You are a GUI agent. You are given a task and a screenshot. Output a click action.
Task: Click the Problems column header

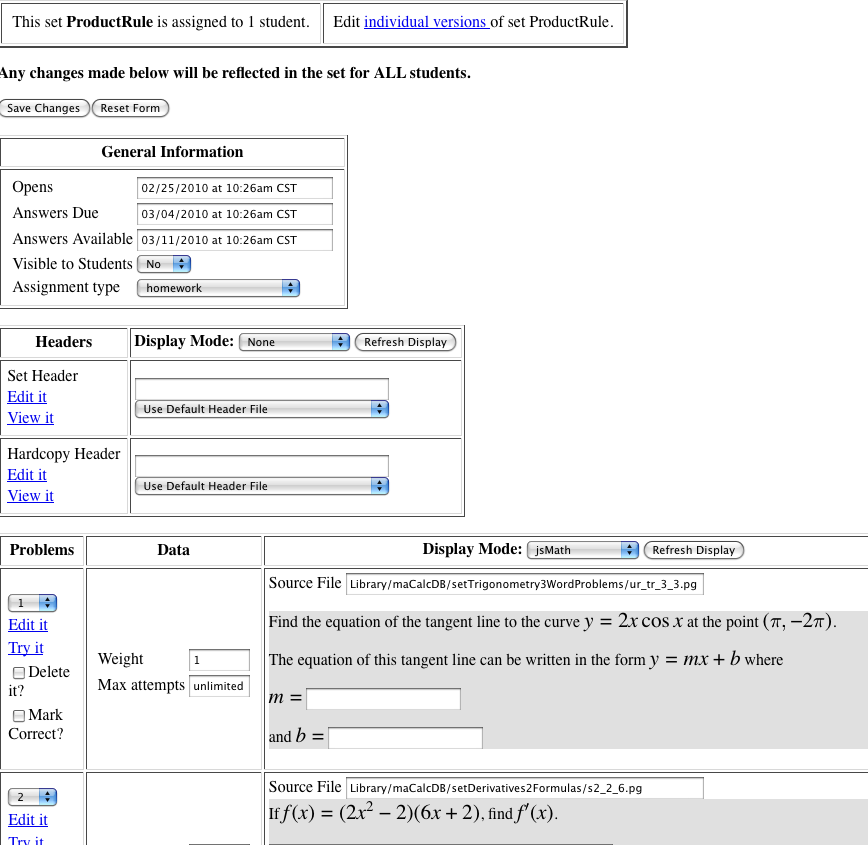[x=42, y=550]
